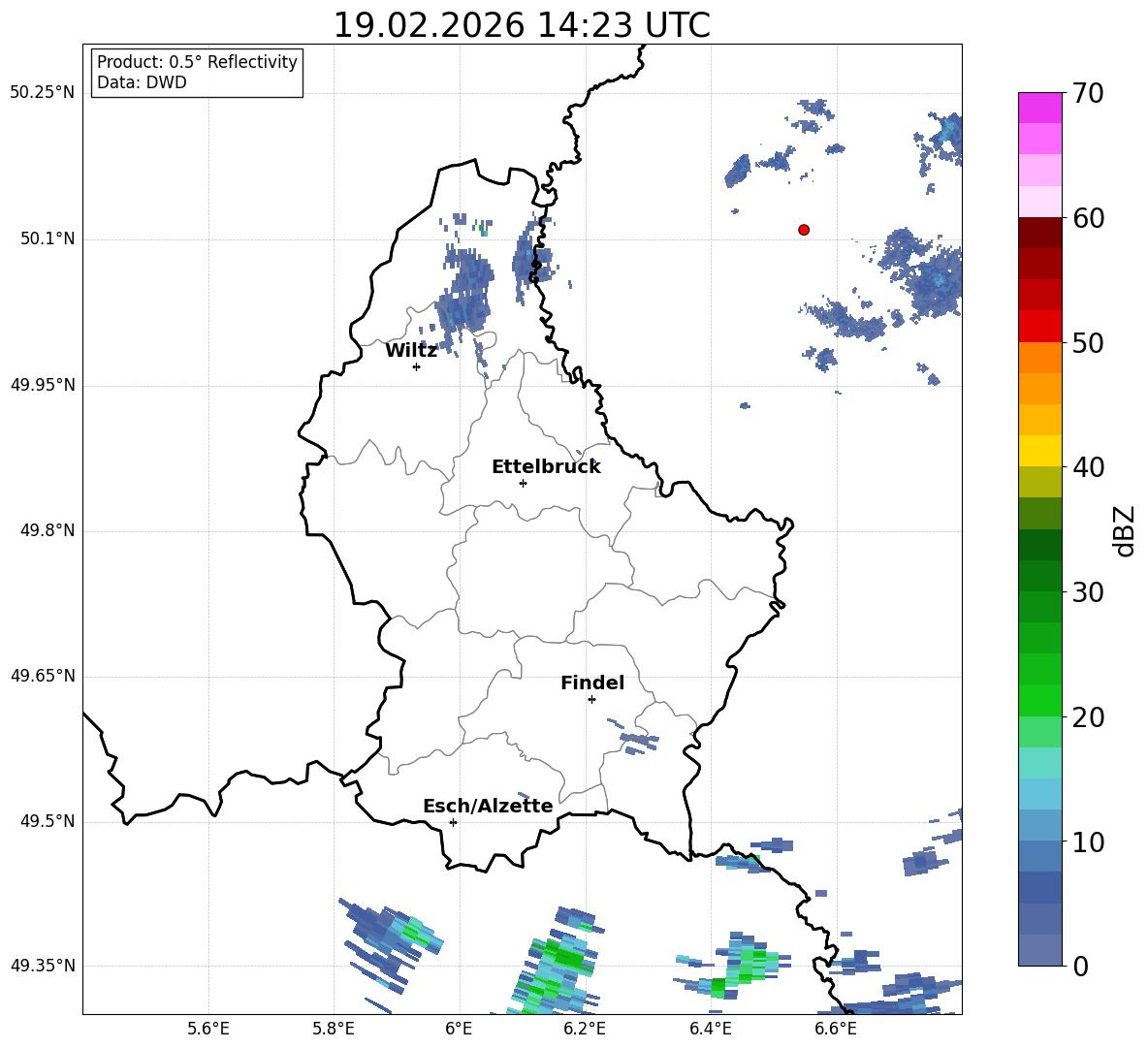
Task: Click the dark maroon swatch just below 60
Action: [x=1039, y=233]
